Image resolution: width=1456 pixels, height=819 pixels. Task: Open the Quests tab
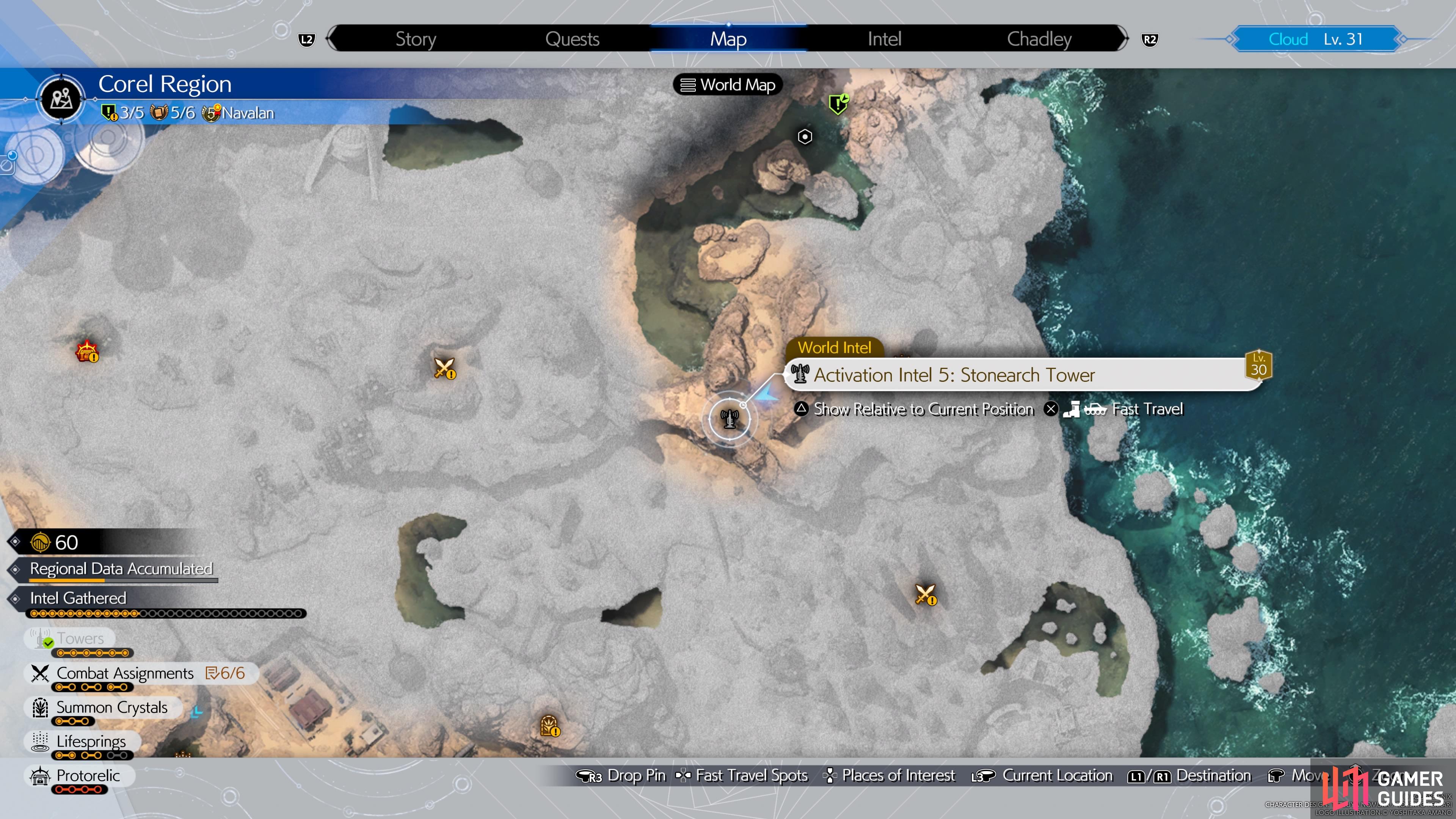click(572, 39)
